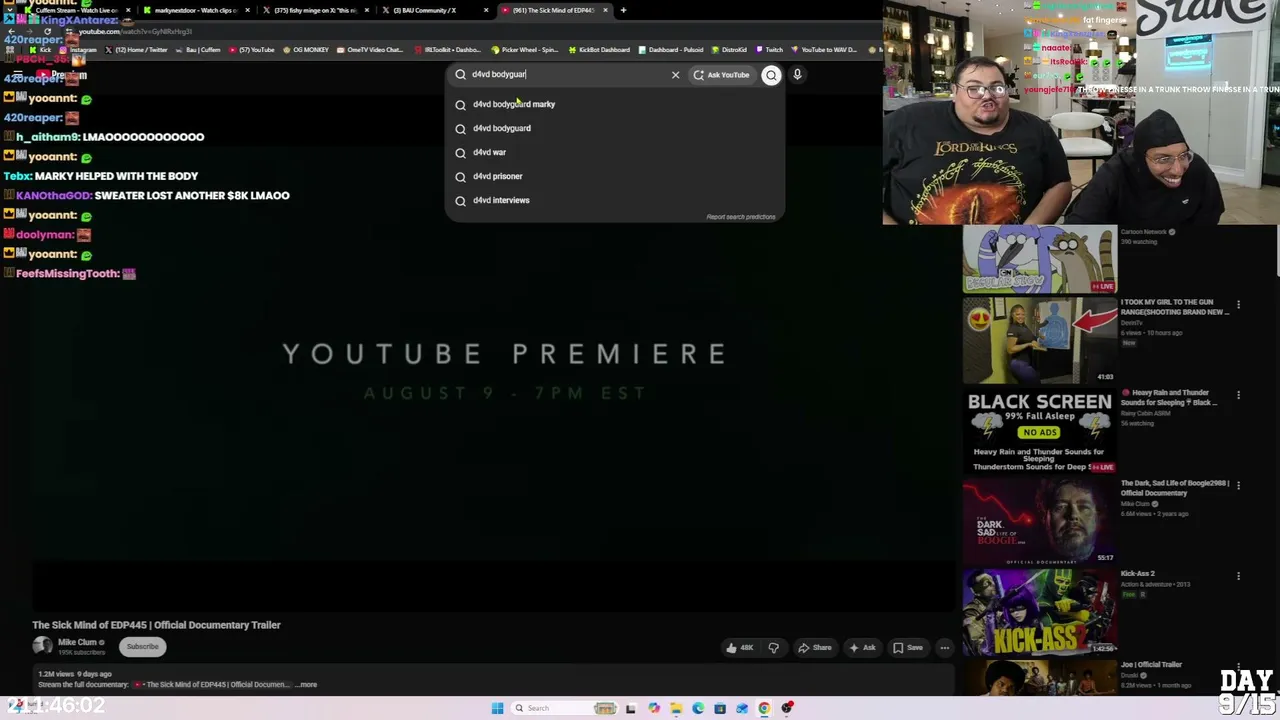Open options menu for Boogie2988 documentary
Screen dimensions: 1280x720
coord(1238,485)
